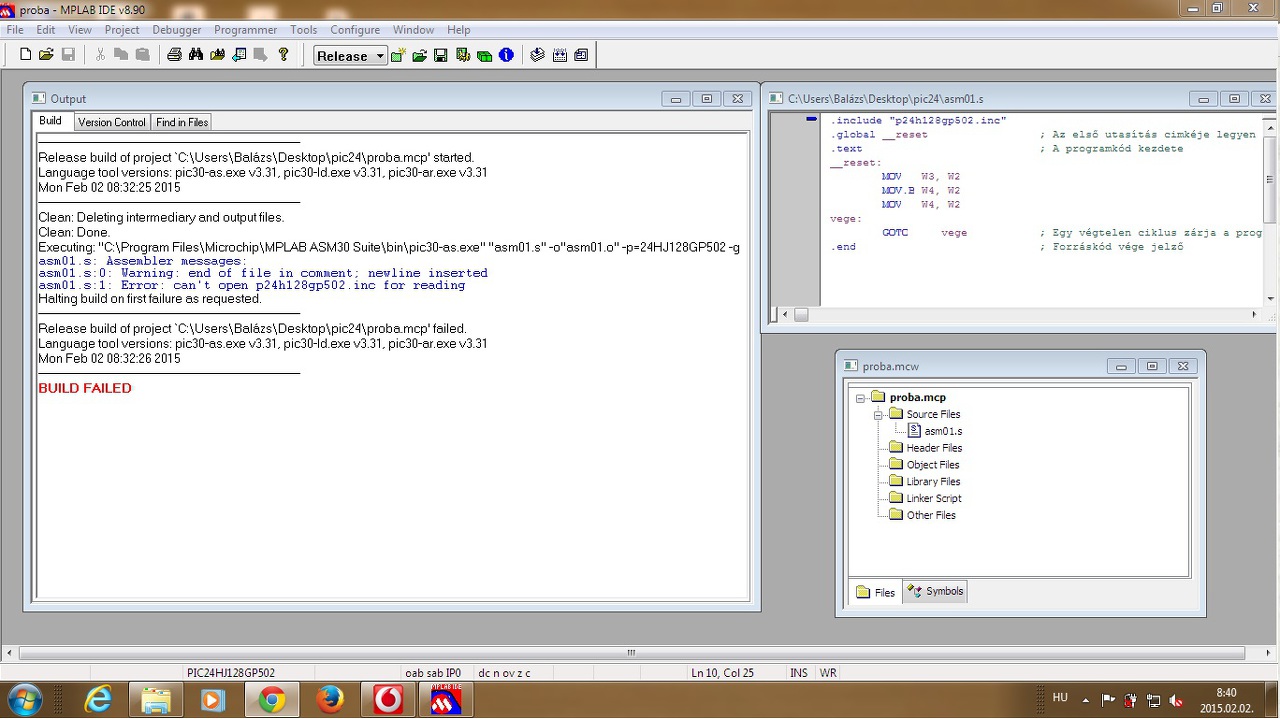Select the proba.mcp project root node
1280x719 pixels.
click(917, 397)
